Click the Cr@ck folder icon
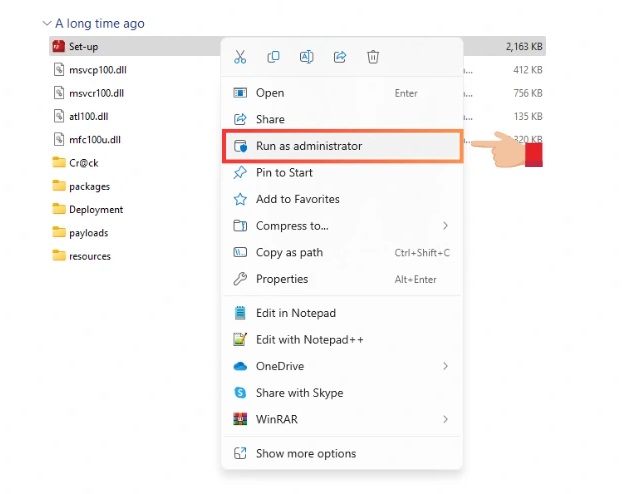The height and width of the screenshot is (494, 623). coord(59,163)
